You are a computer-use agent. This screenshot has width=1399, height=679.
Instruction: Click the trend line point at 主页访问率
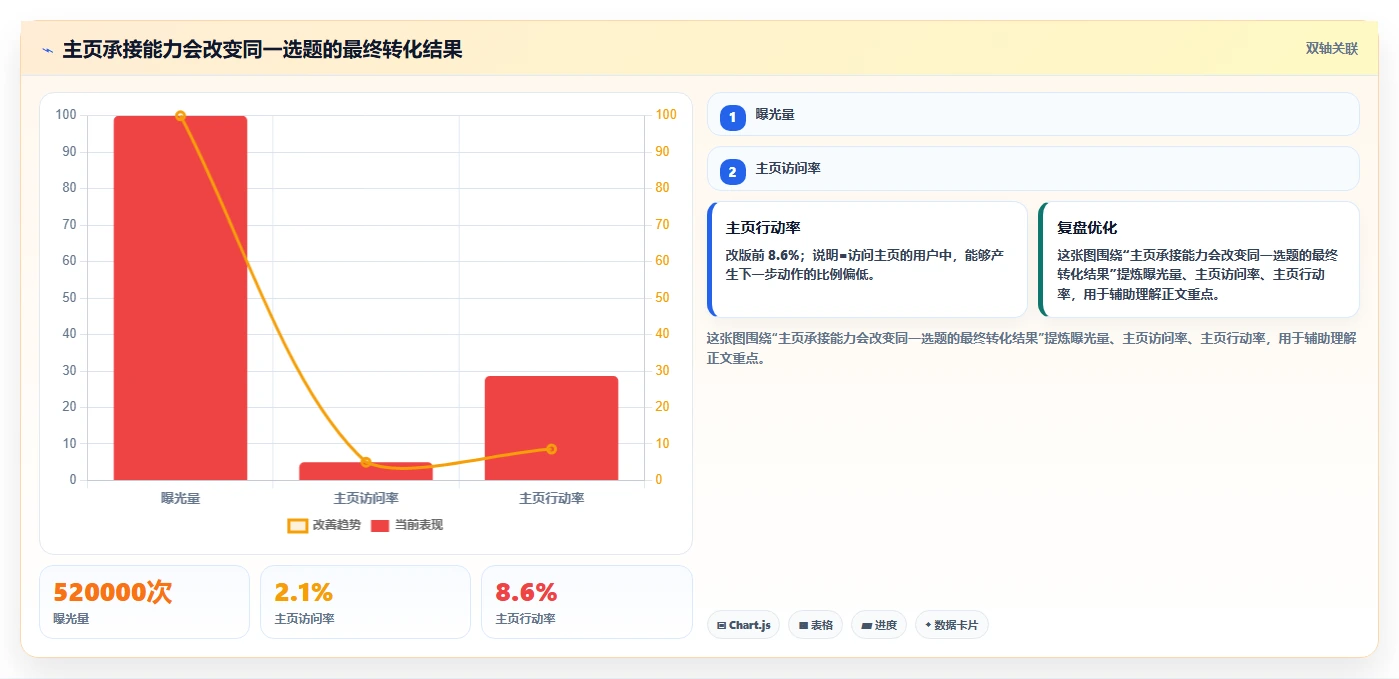pyautogui.click(x=366, y=462)
